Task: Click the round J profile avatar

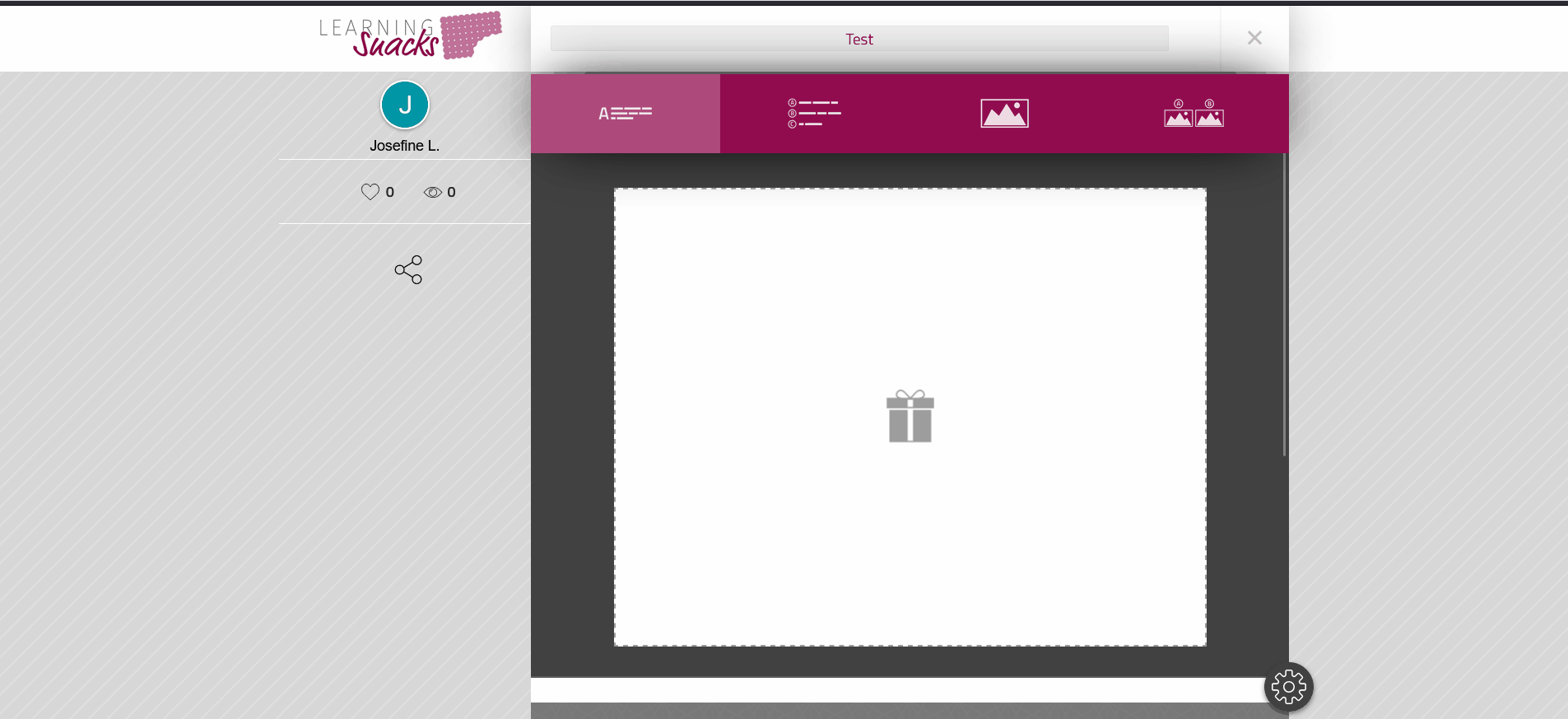Action: (405, 105)
